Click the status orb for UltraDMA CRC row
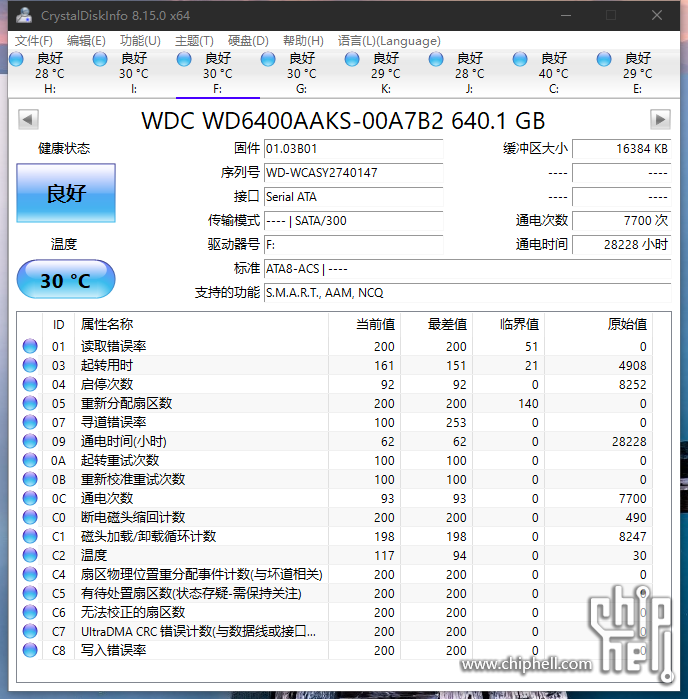Screen dimensions: 688x699 coord(30,631)
